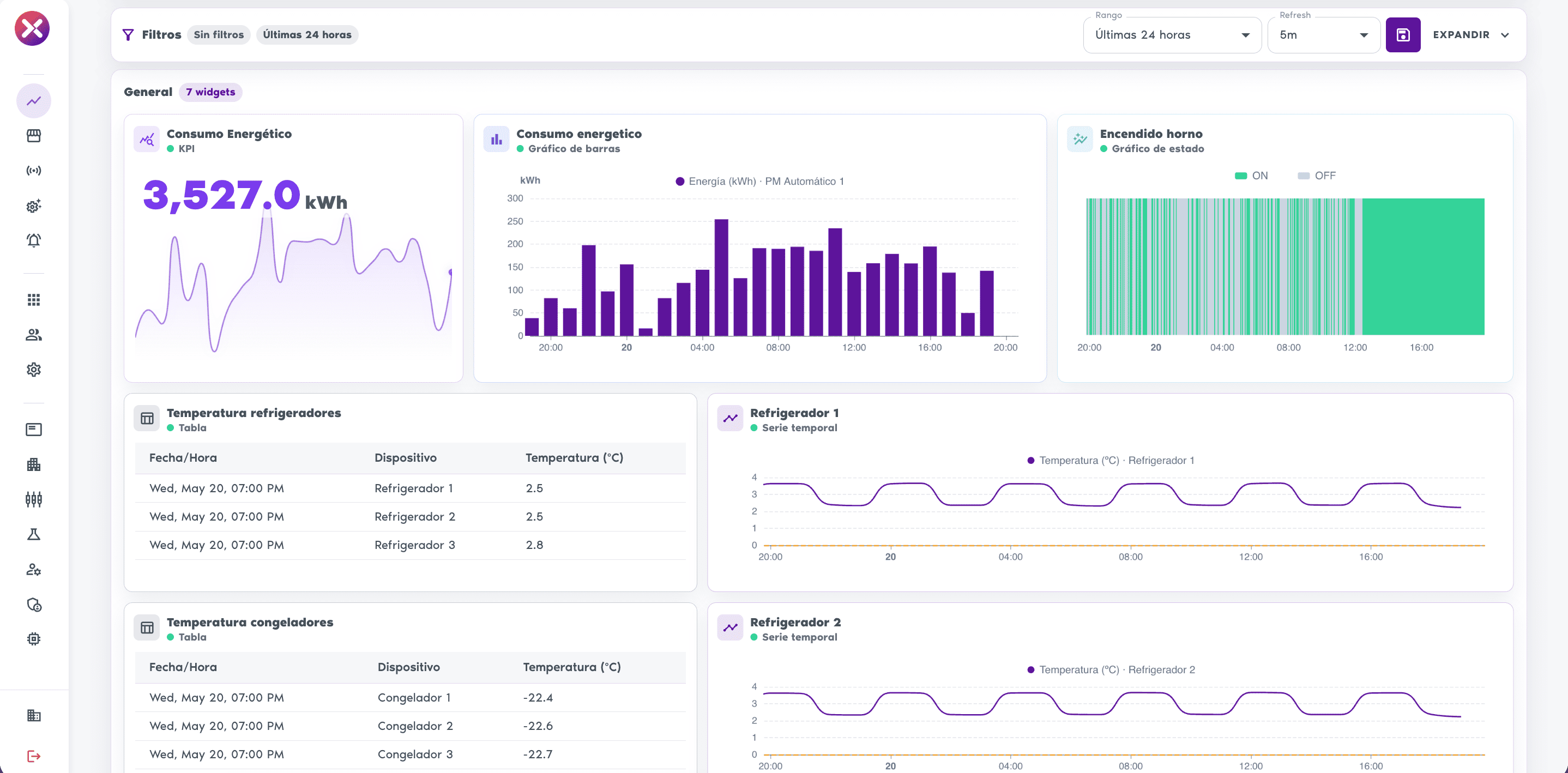Expand the EXPANDIR chevron menu

click(x=1470, y=35)
